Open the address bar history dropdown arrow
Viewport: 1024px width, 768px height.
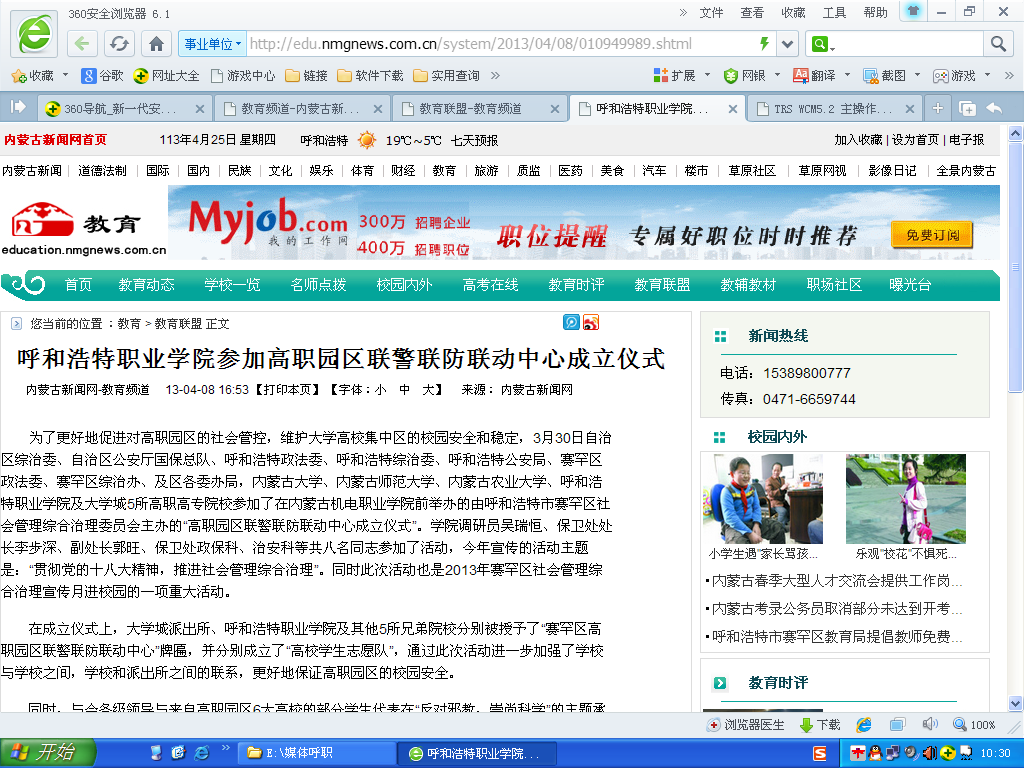788,44
